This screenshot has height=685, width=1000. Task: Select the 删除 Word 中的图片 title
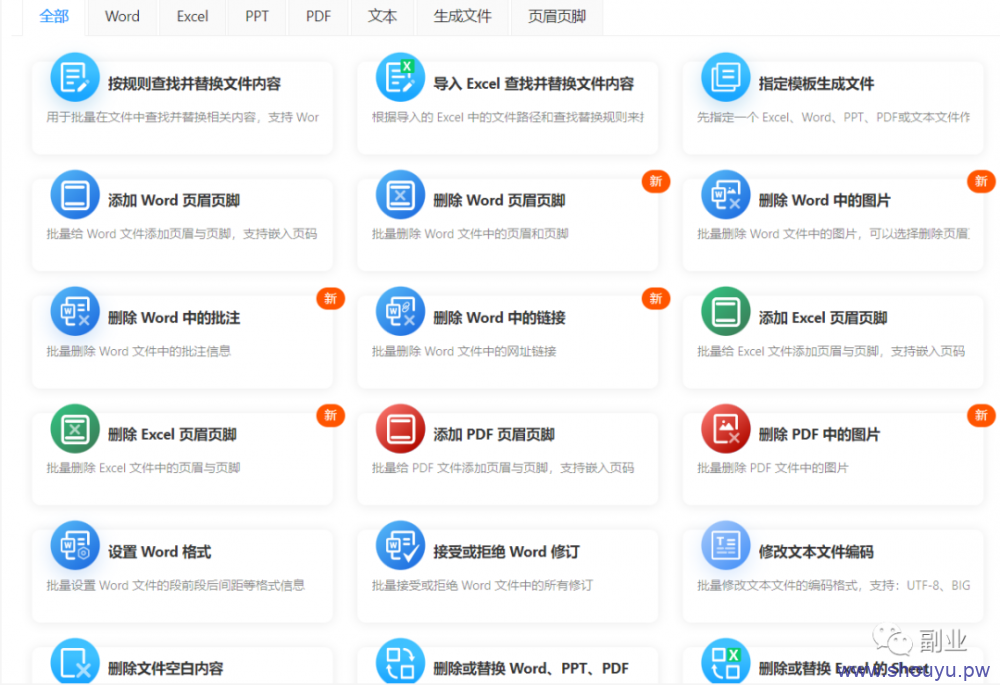click(824, 200)
